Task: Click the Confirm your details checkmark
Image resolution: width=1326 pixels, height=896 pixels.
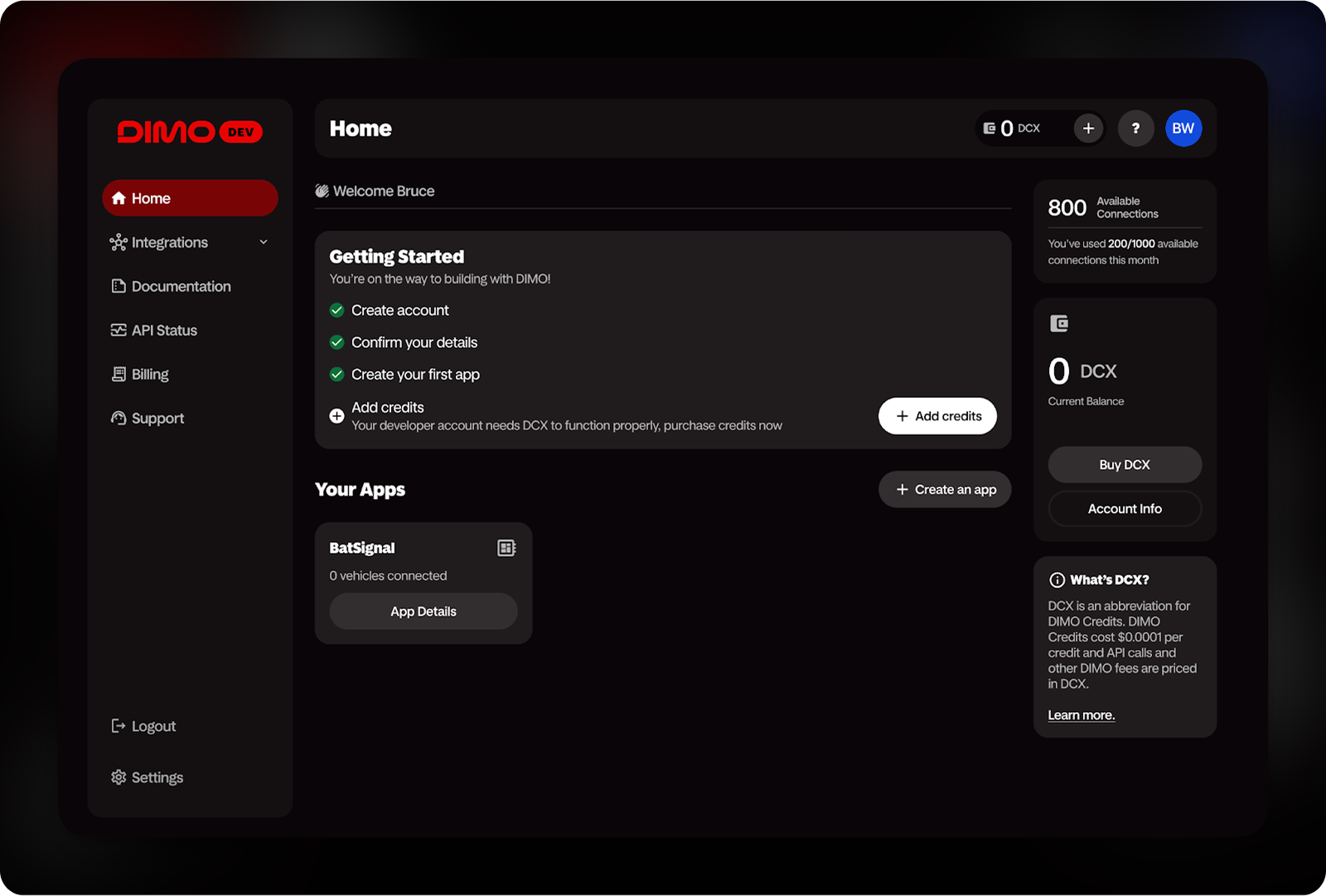Action: (336, 342)
